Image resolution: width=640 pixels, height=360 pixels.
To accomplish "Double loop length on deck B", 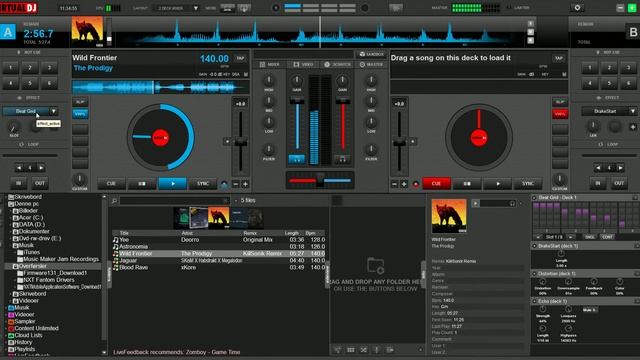I will tap(620, 168).
